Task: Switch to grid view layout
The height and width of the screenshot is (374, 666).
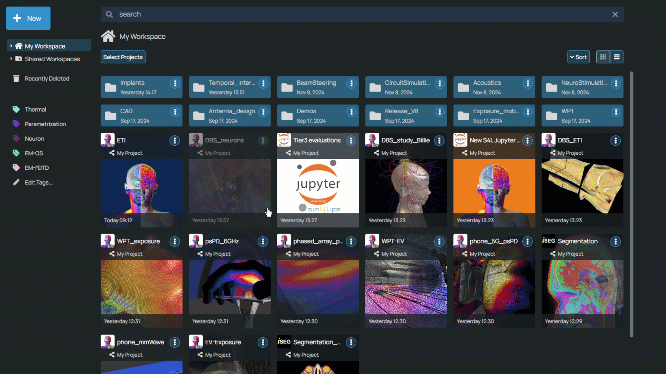Action: pyautogui.click(x=603, y=57)
